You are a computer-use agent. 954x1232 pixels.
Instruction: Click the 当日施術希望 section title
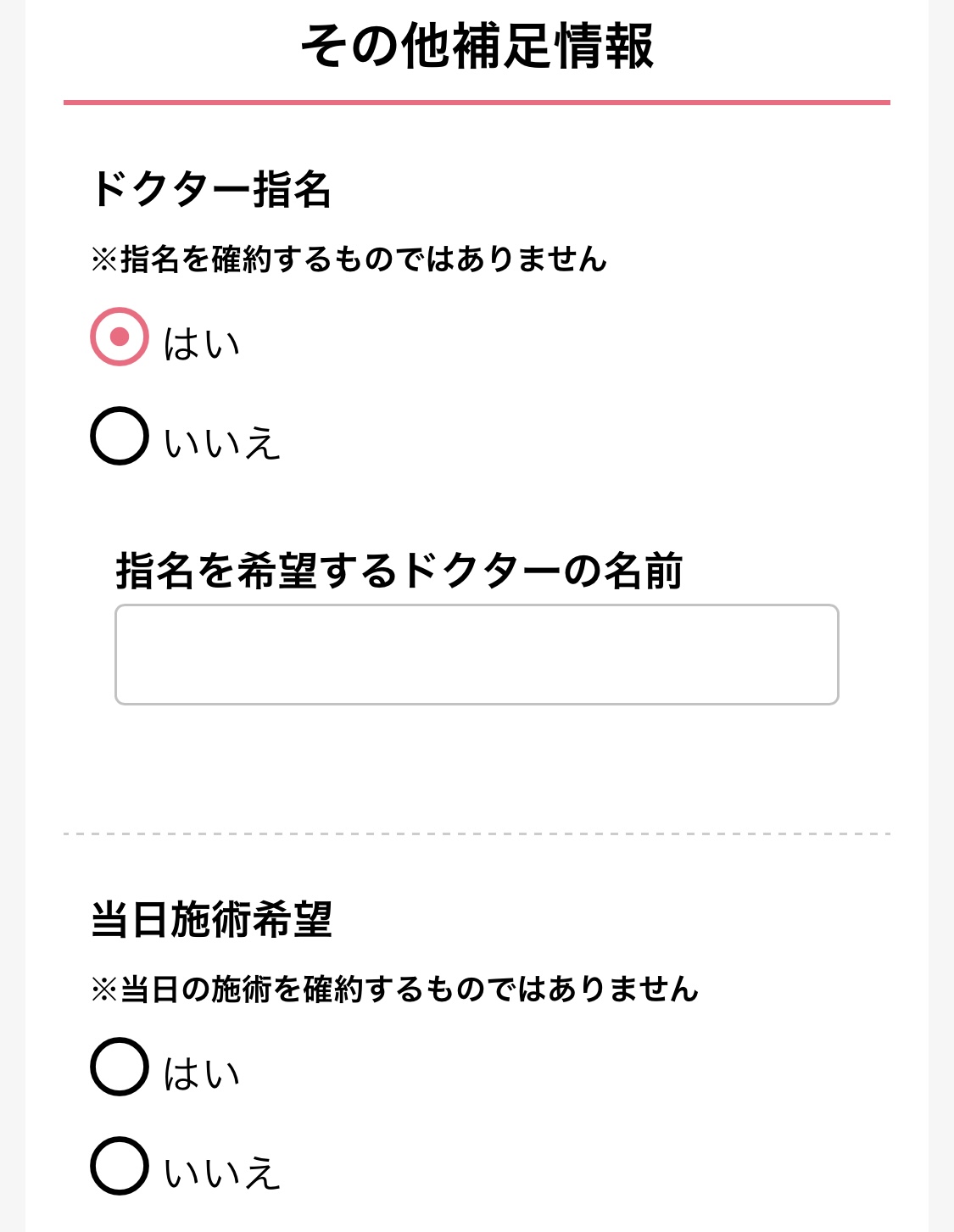[x=211, y=919]
